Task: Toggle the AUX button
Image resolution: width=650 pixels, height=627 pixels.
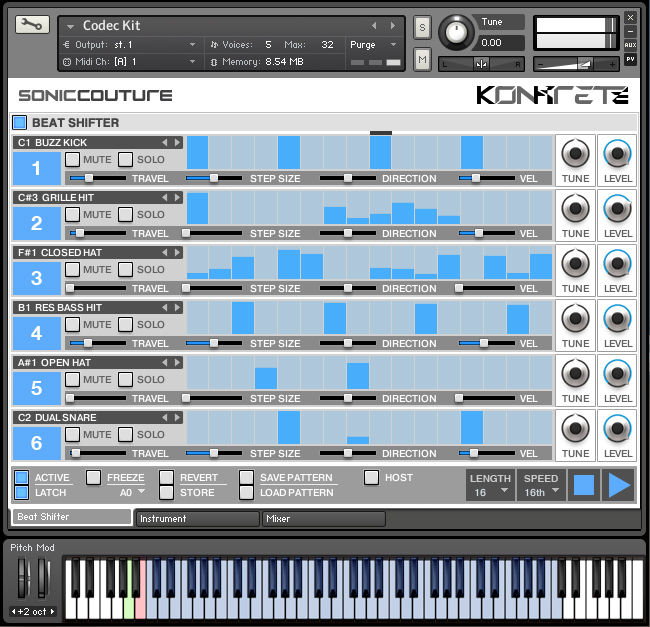Action: (630, 45)
